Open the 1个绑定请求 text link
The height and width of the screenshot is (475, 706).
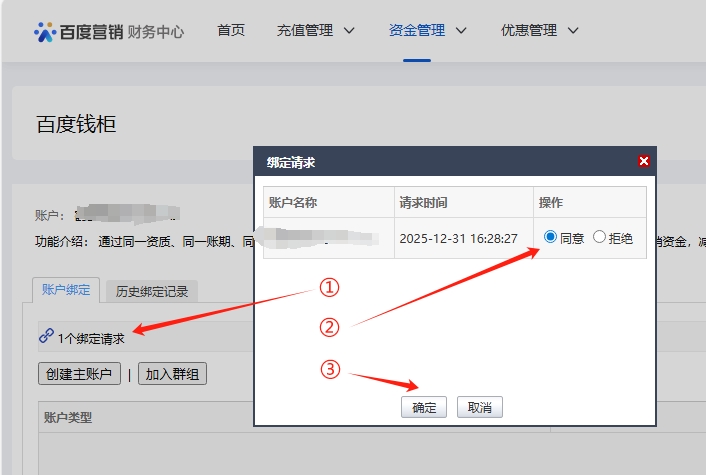[x=91, y=338]
